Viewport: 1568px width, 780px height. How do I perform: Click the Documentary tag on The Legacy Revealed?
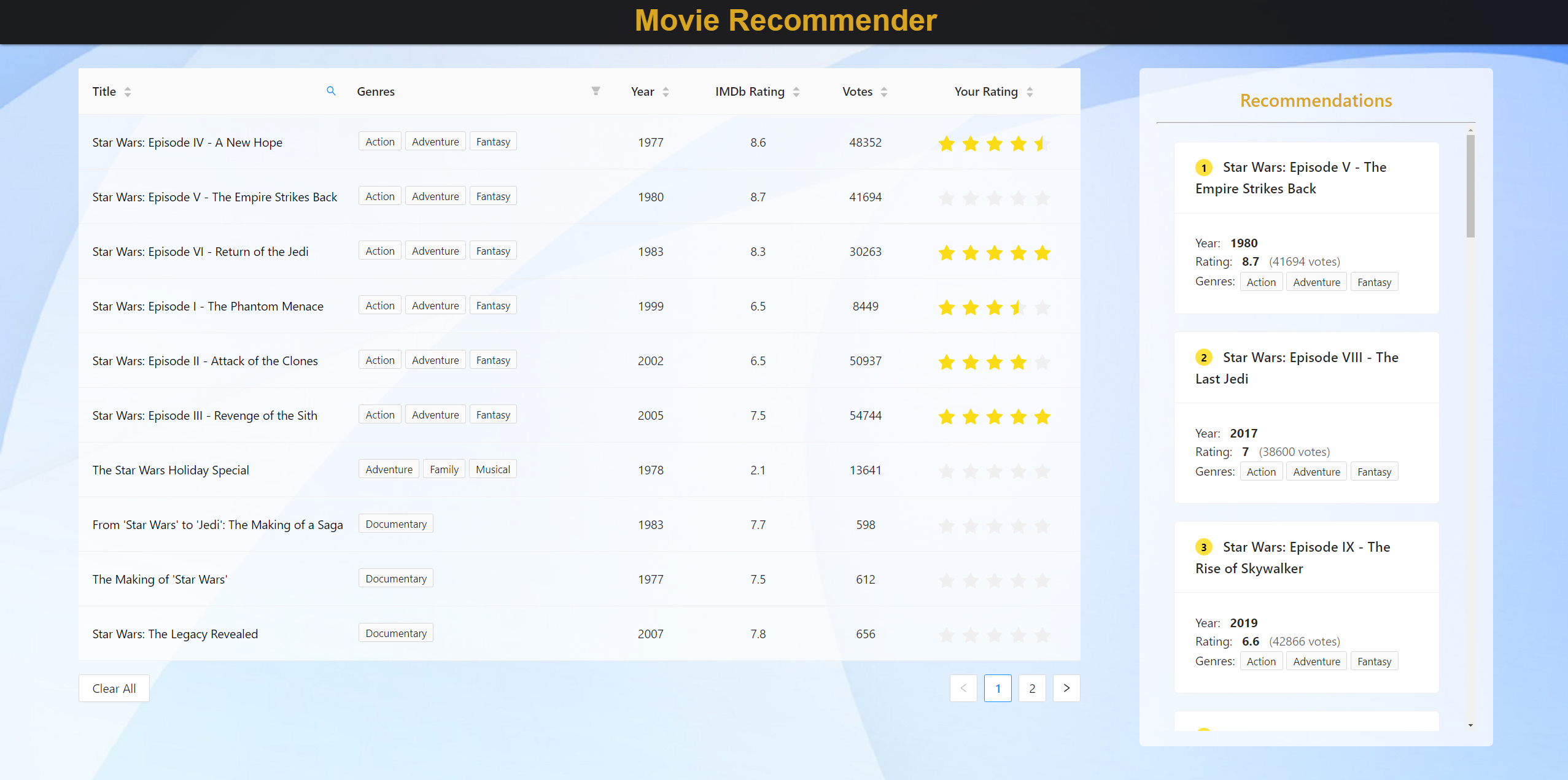click(x=395, y=632)
